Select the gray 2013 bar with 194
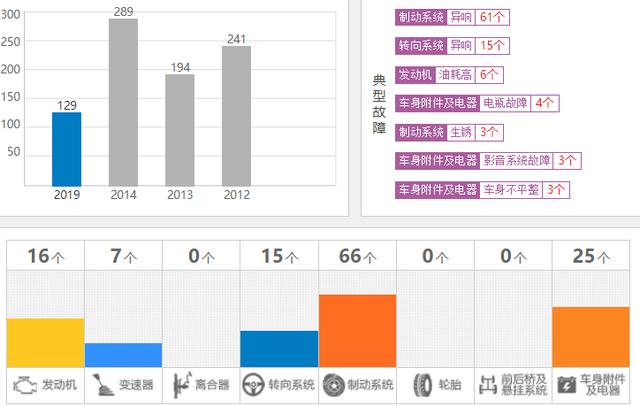640x406 pixels. (x=180, y=130)
